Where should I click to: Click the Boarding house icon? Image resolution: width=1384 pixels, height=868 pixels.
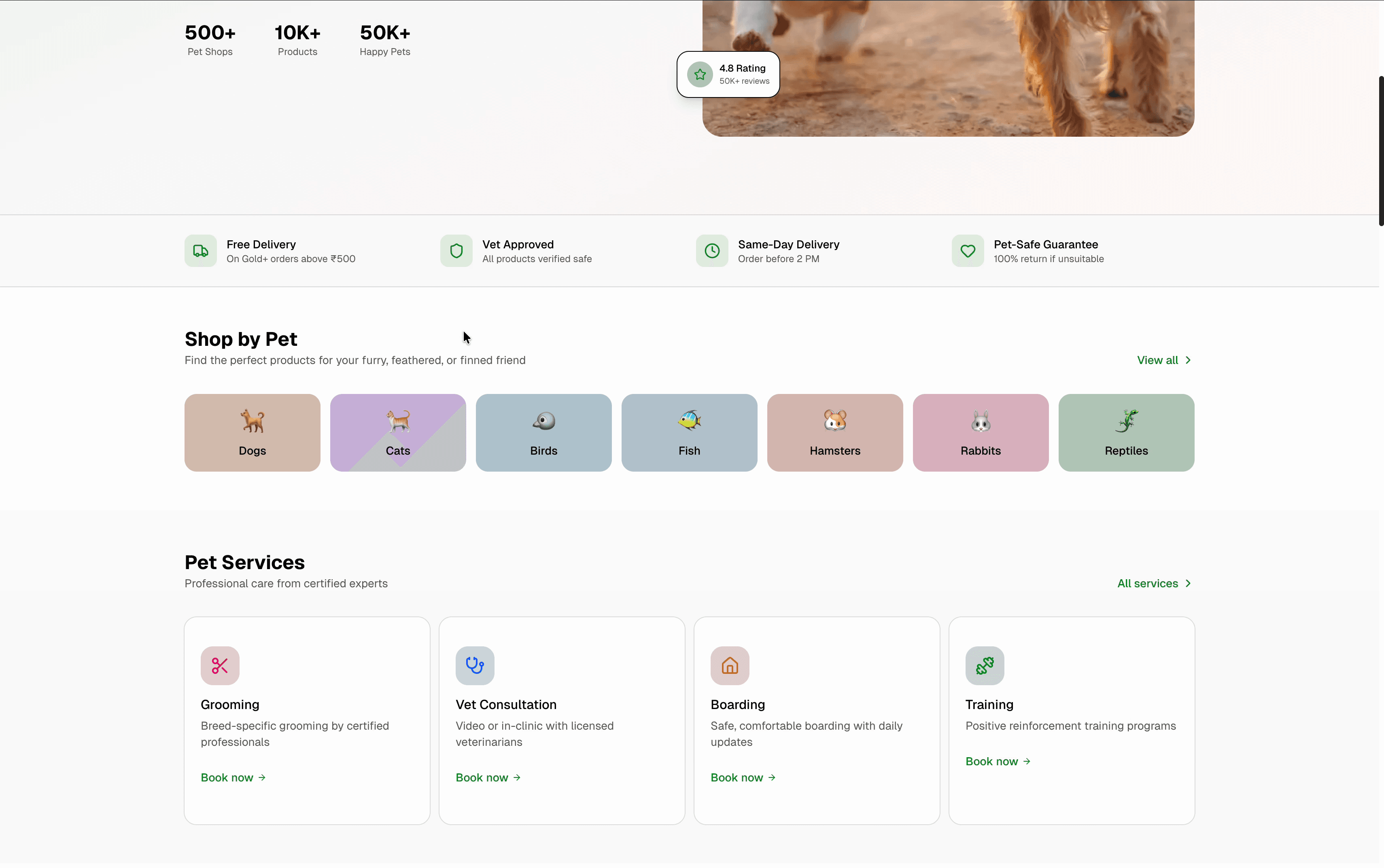point(730,666)
